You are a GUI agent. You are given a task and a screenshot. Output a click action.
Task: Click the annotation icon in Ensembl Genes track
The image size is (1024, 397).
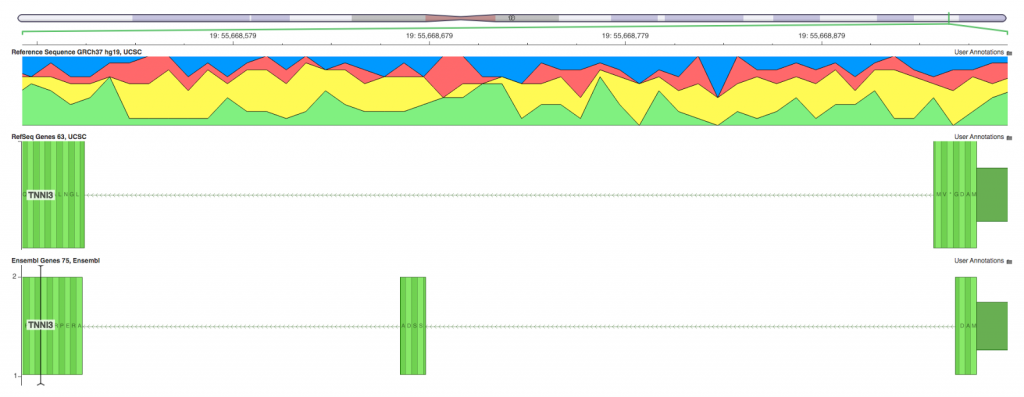click(1008, 261)
